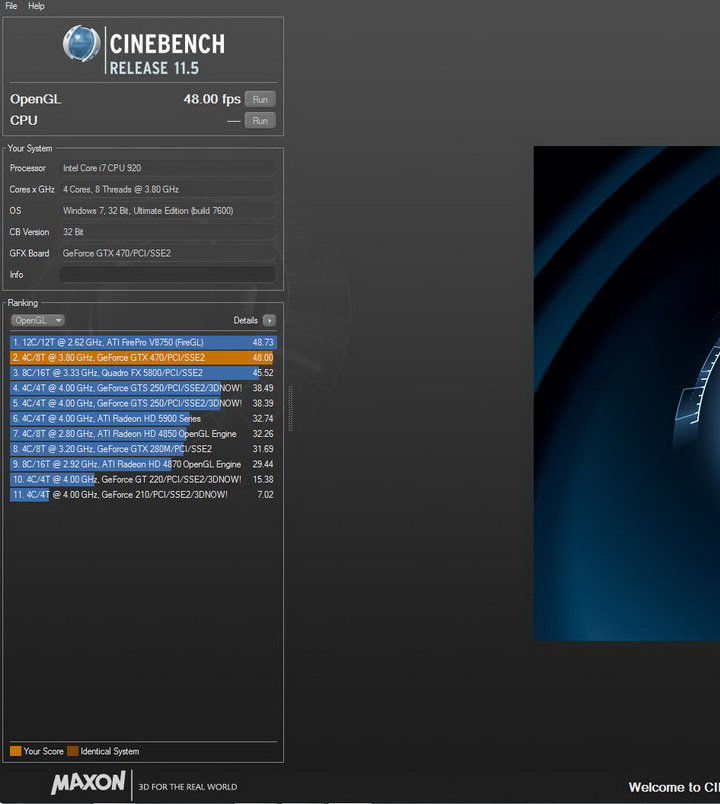Click the blue render preview image
Viewport: 720px width, 804px height.
click(627, 393)
